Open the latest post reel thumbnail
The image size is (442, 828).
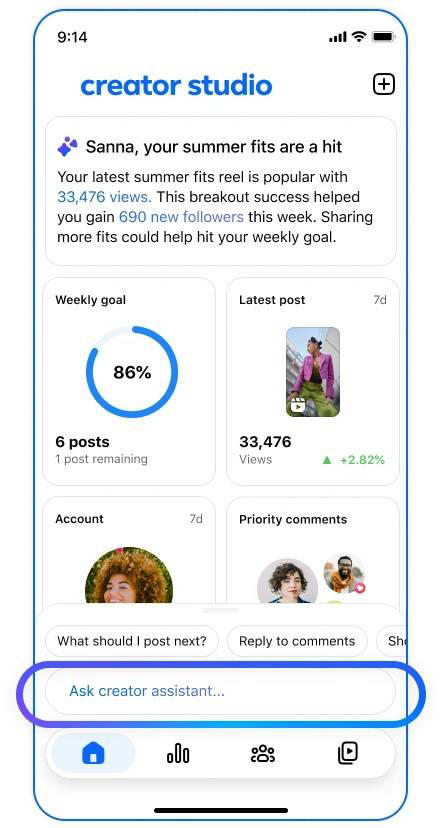pyautogui.click(x=313, y=372)
